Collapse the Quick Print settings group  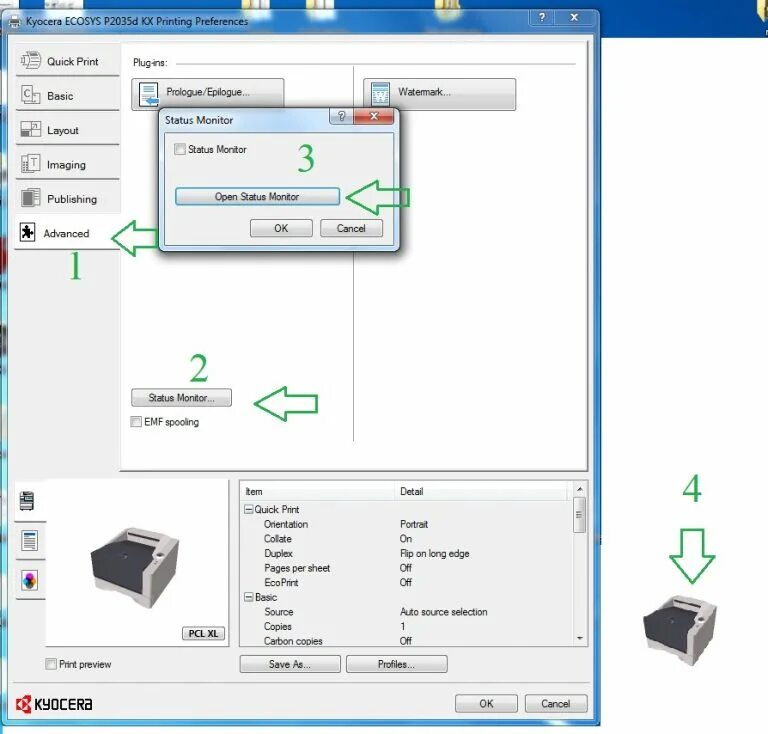point(248,509)
